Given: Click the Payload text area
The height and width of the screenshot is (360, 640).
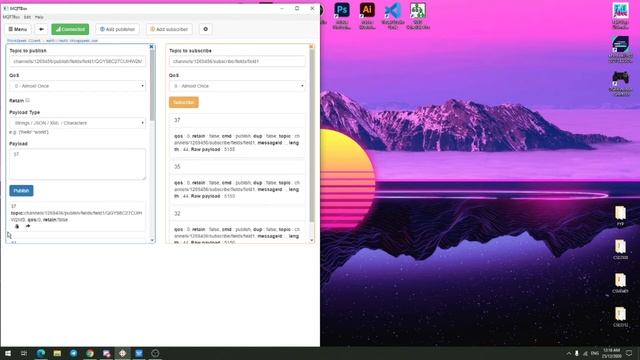Looking at the screenshot, I should pos(77,164).
